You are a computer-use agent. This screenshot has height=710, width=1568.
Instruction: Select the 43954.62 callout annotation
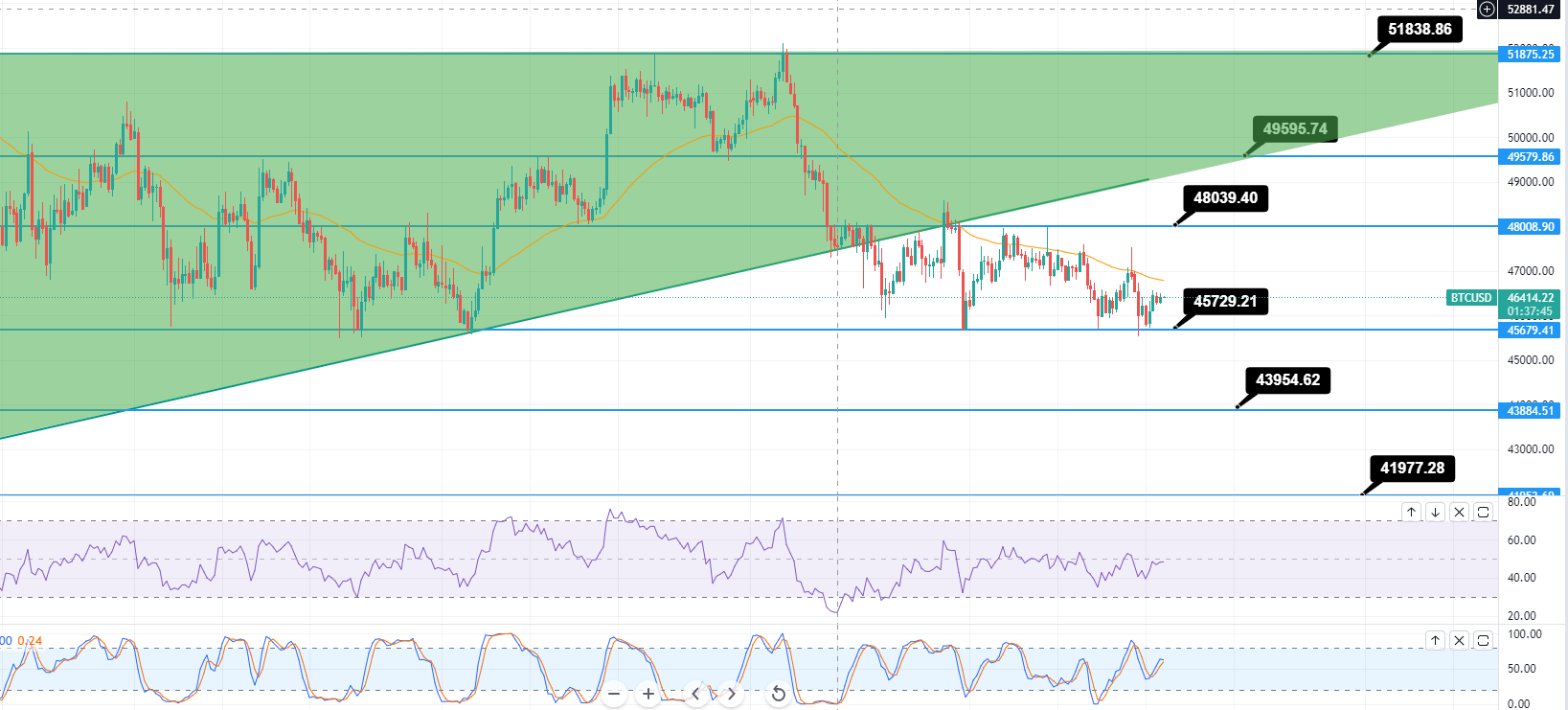coord(1287,380)
